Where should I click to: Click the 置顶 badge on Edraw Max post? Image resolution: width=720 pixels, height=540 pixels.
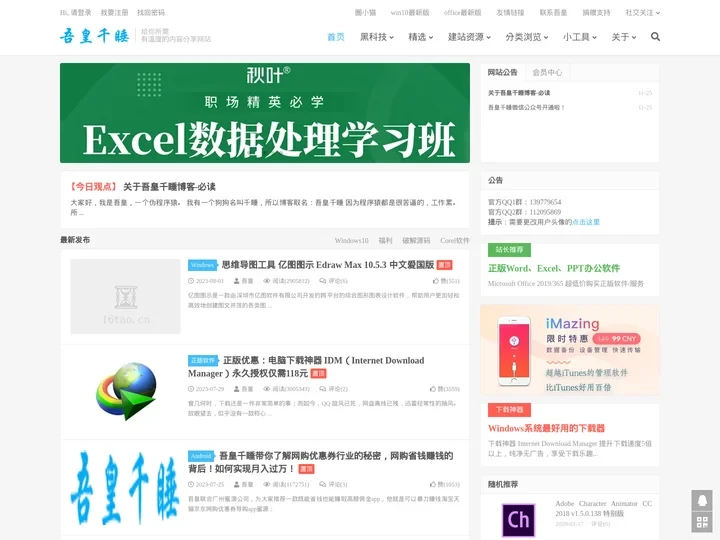tap(444, 265)
